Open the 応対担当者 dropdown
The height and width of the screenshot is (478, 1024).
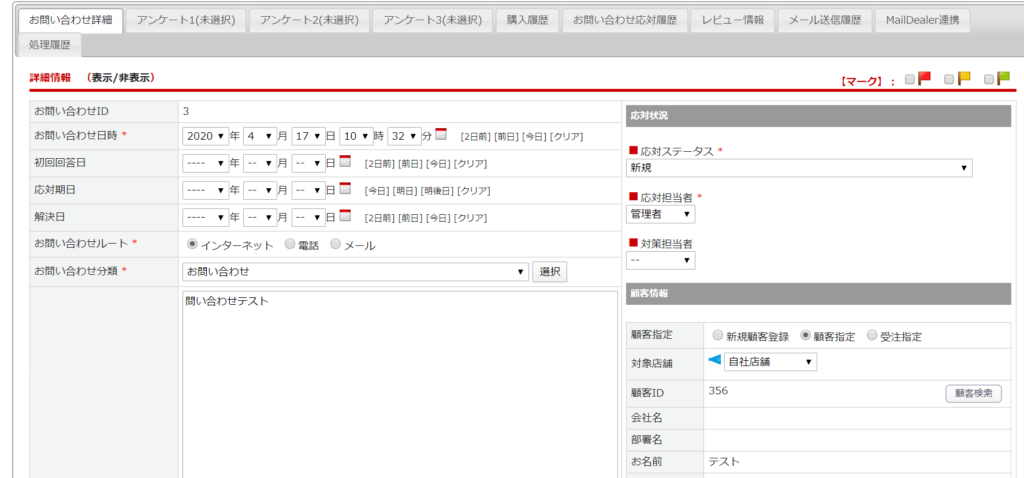point(660,214)
